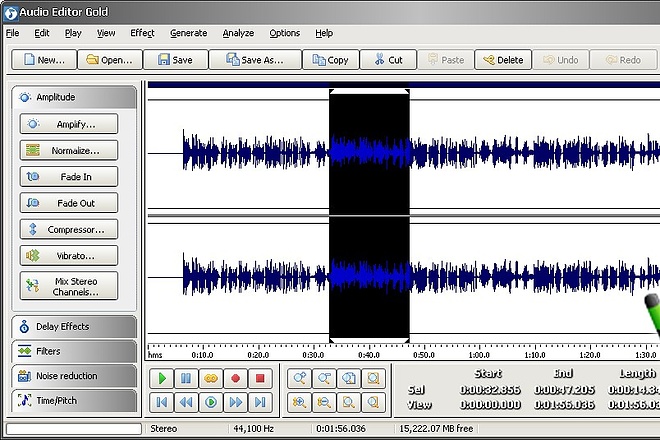Image resolution: width=660 pixels, height=440 pixels.
Task: Zoom out vertically with the arrows-minus magnifier
Action: tap(324, 402)
